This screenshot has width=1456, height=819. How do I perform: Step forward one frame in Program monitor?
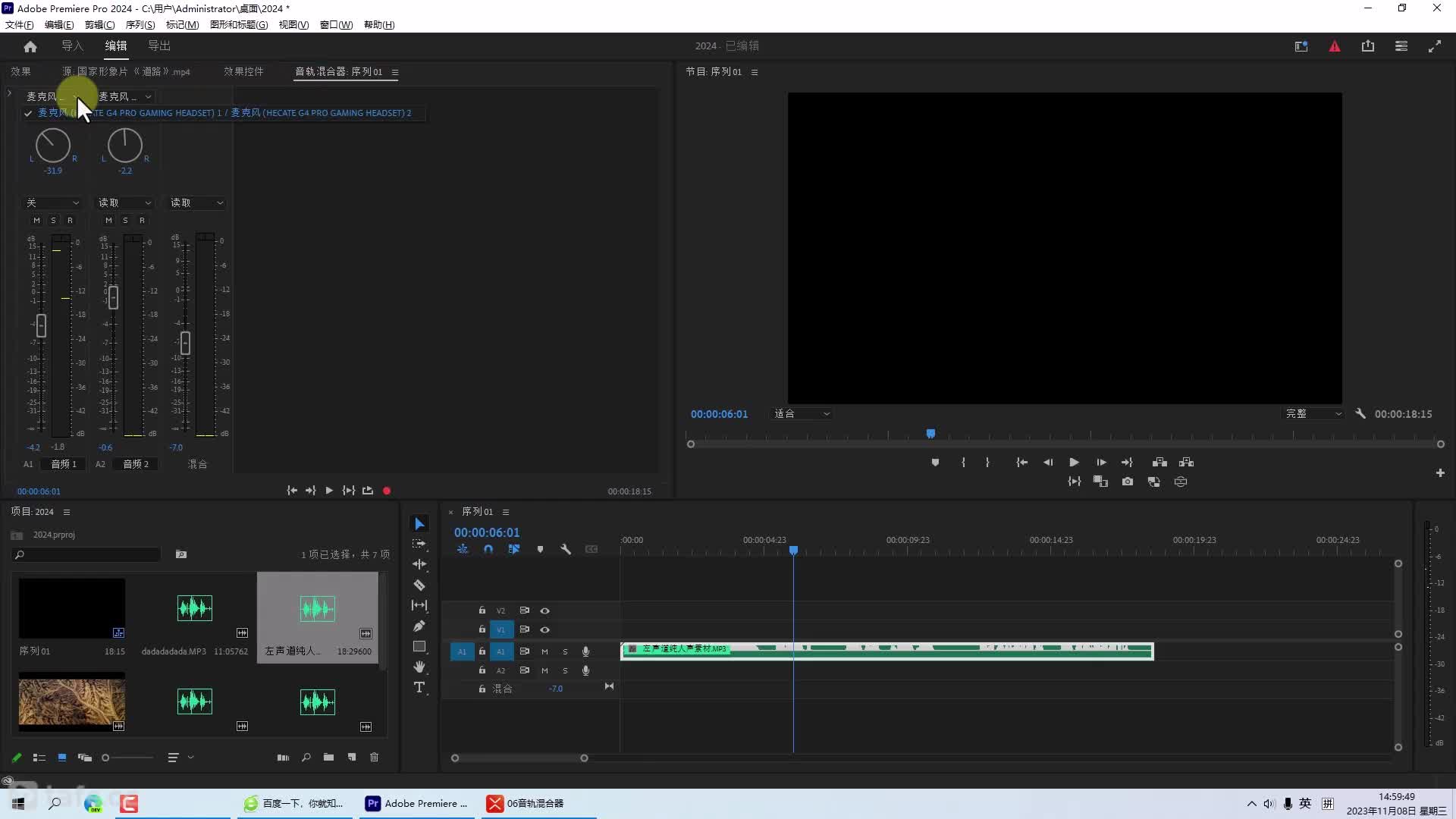pos(1101,463)
